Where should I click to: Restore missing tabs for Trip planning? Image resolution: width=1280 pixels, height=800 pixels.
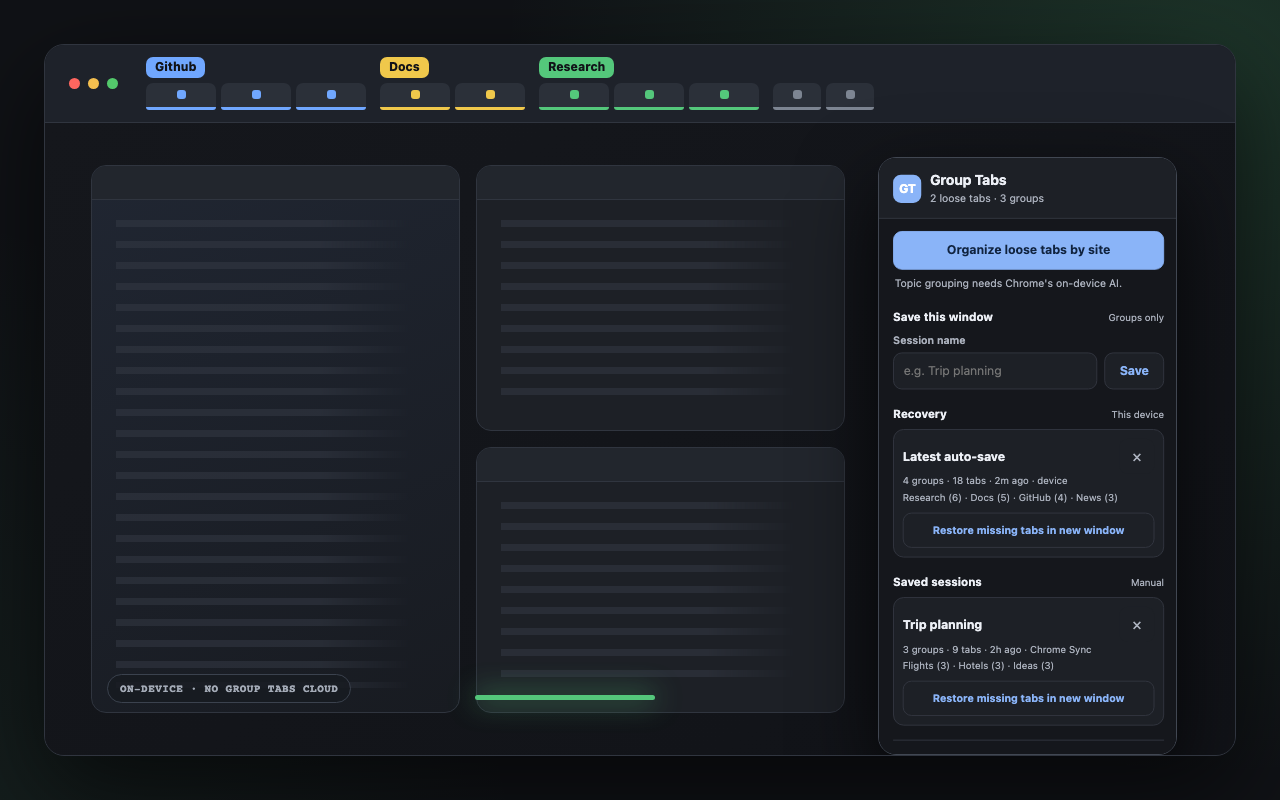(1028, 698)
